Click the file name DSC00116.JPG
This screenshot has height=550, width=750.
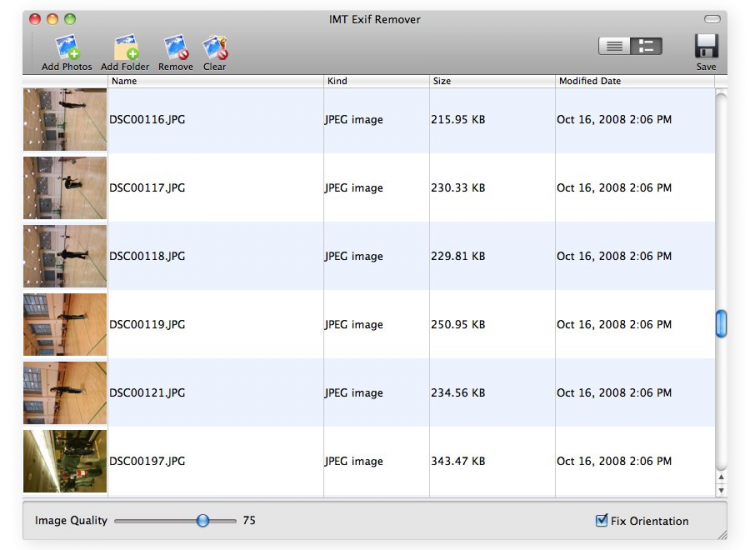click(147, 120)
